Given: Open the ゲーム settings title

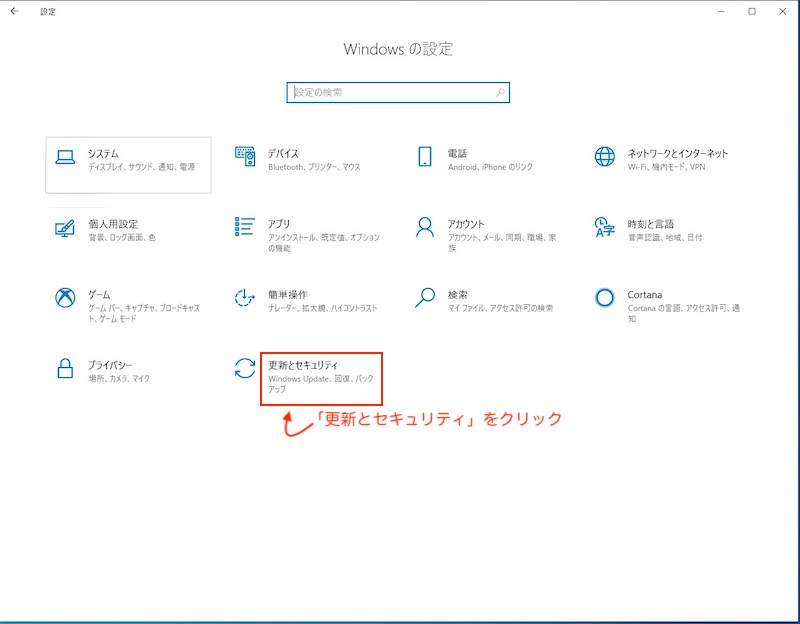Looking at the screenshot, I should coord(99,294).
